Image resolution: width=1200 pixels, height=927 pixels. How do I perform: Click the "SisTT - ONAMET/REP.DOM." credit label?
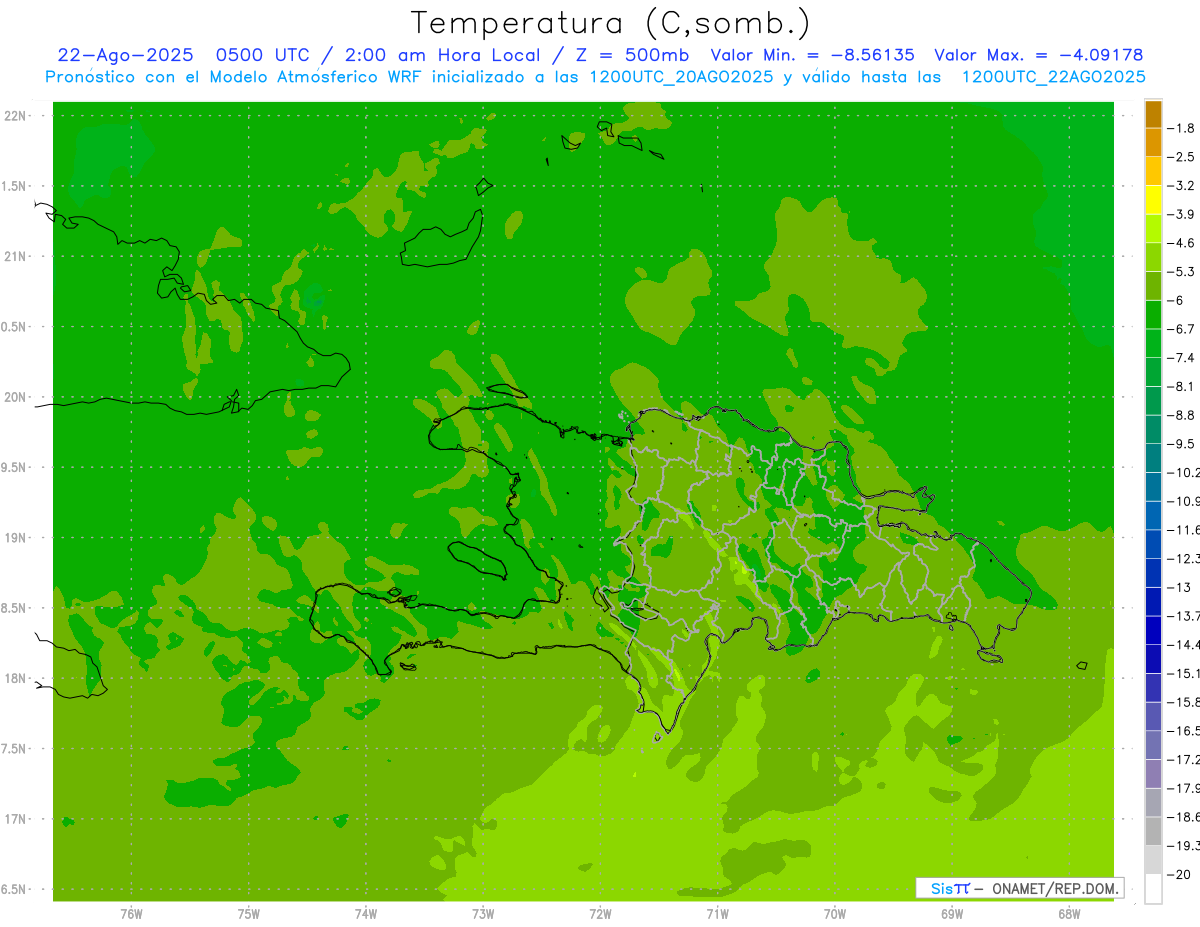coord(1019,888)
